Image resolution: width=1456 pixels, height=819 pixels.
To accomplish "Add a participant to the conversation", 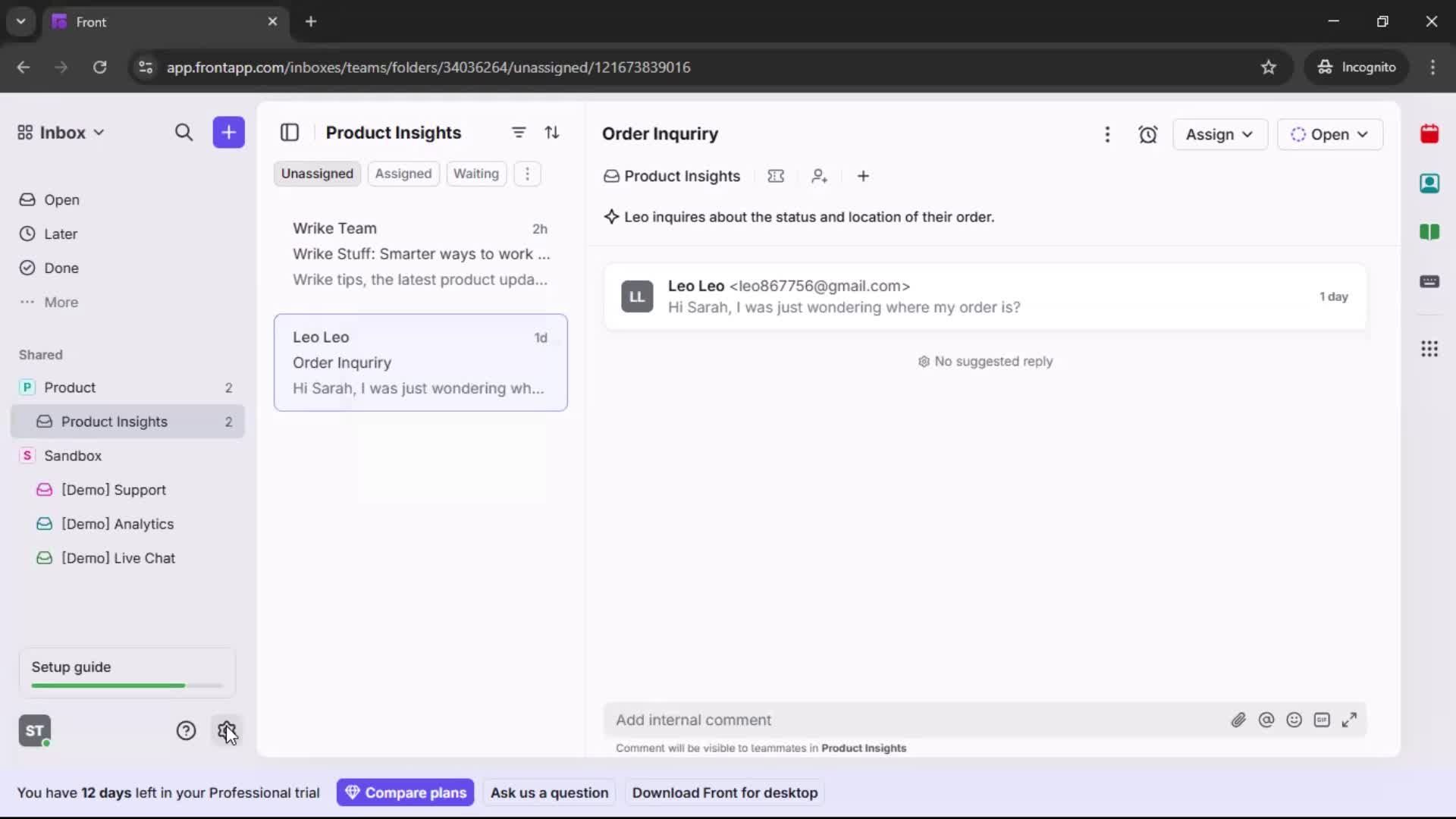I will point(820,176).
